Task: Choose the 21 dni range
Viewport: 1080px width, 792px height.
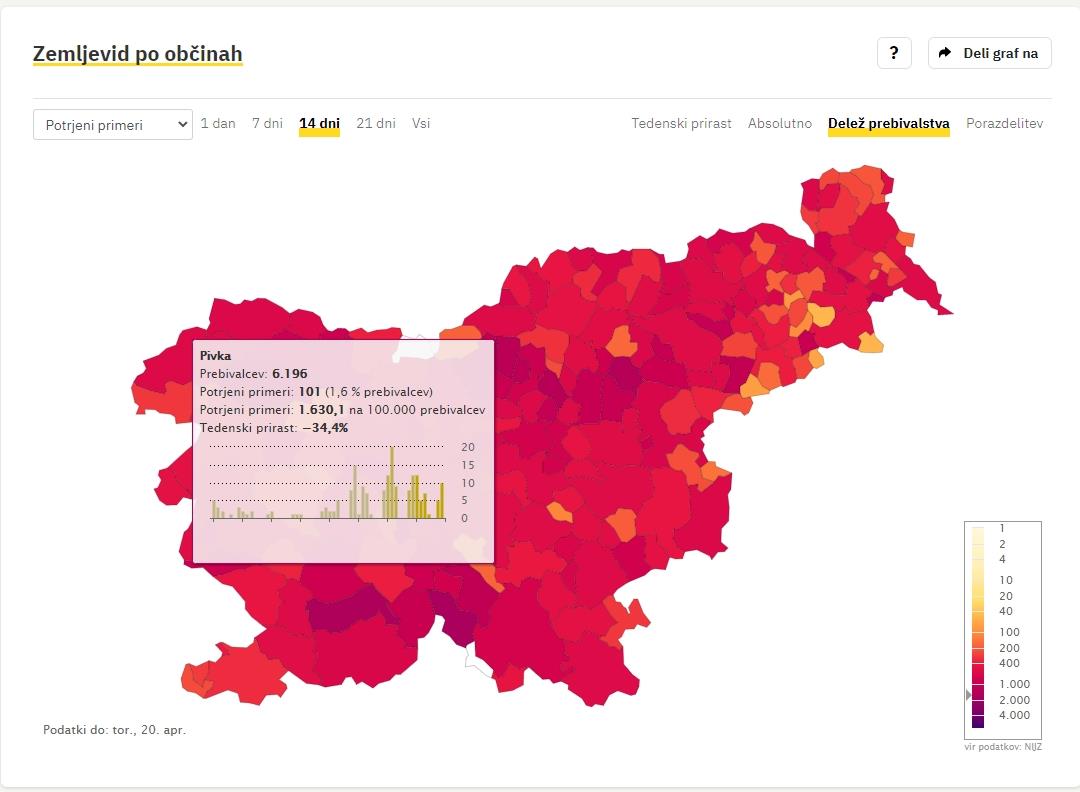Action: 376,123
